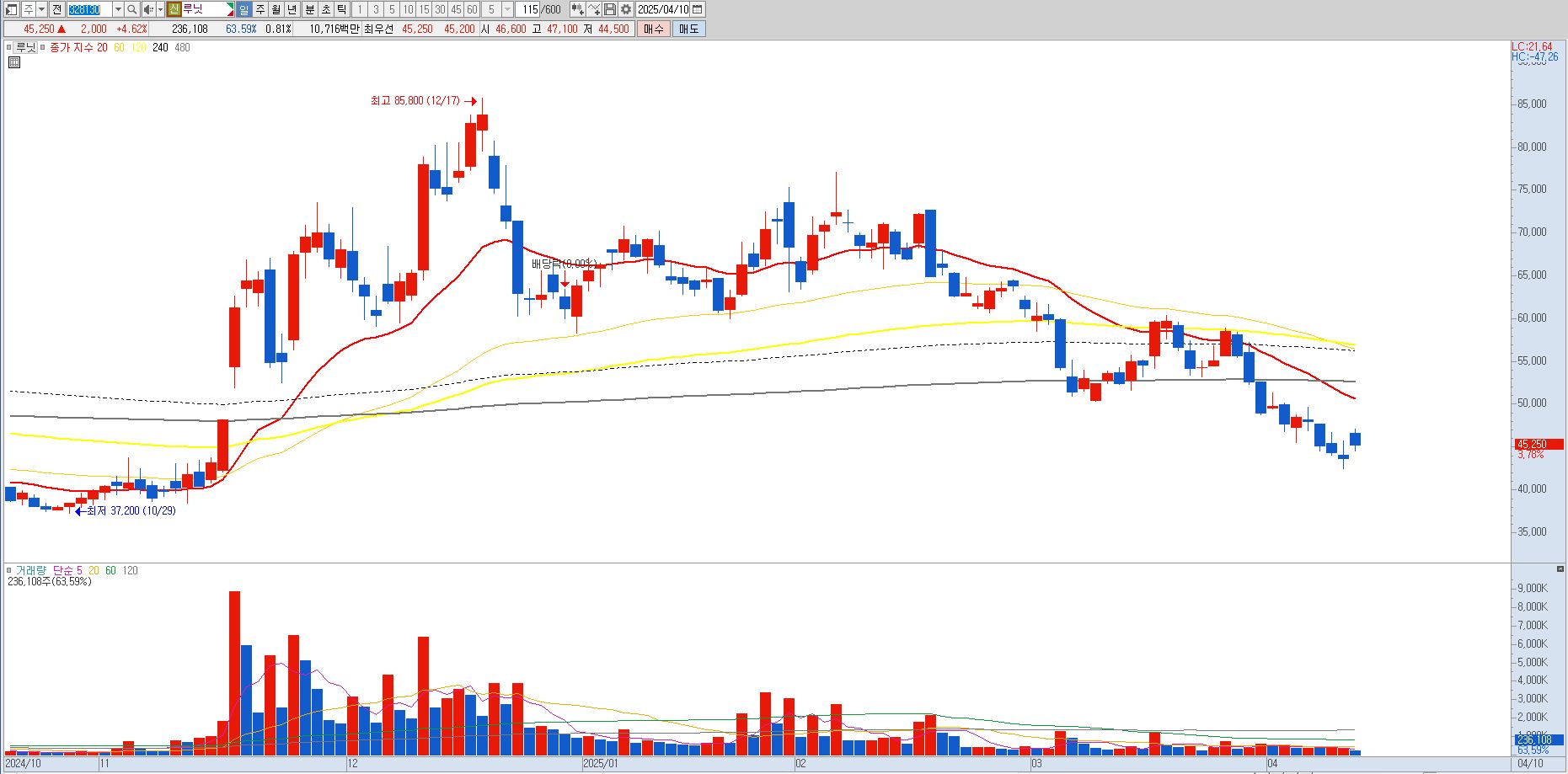Open the calendar date picker icon
Viewport: 1568px width, 774px height.
[698, 9]
